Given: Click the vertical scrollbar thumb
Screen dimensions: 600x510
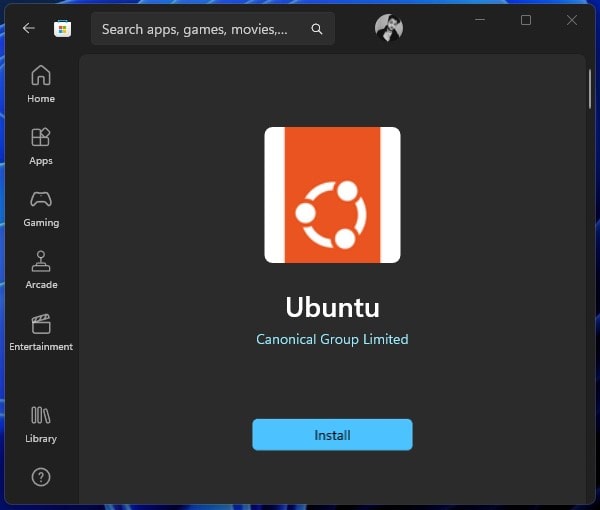Looking at the screenshot, I should [x=590, y=89].
